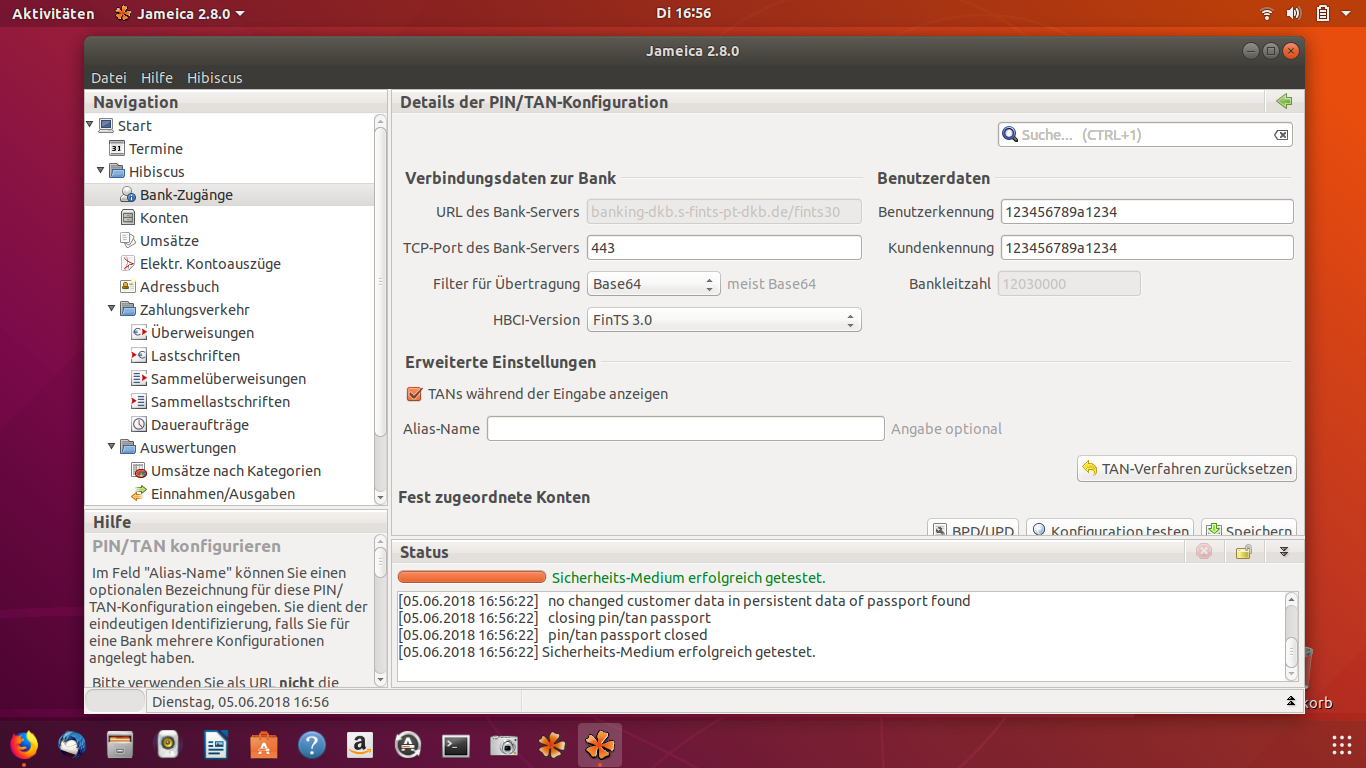Collapse the Start tree node
1366x768 pixels.
pyautogui.click(x=90, y=124)
